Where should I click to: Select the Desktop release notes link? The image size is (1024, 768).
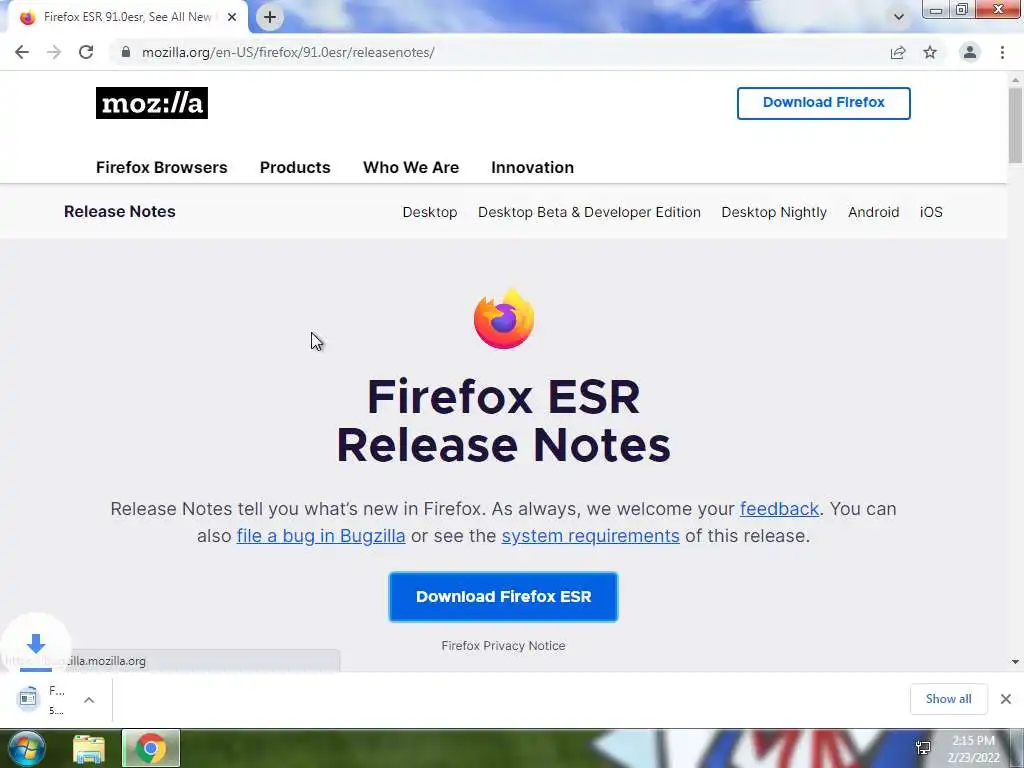(430, 212)
